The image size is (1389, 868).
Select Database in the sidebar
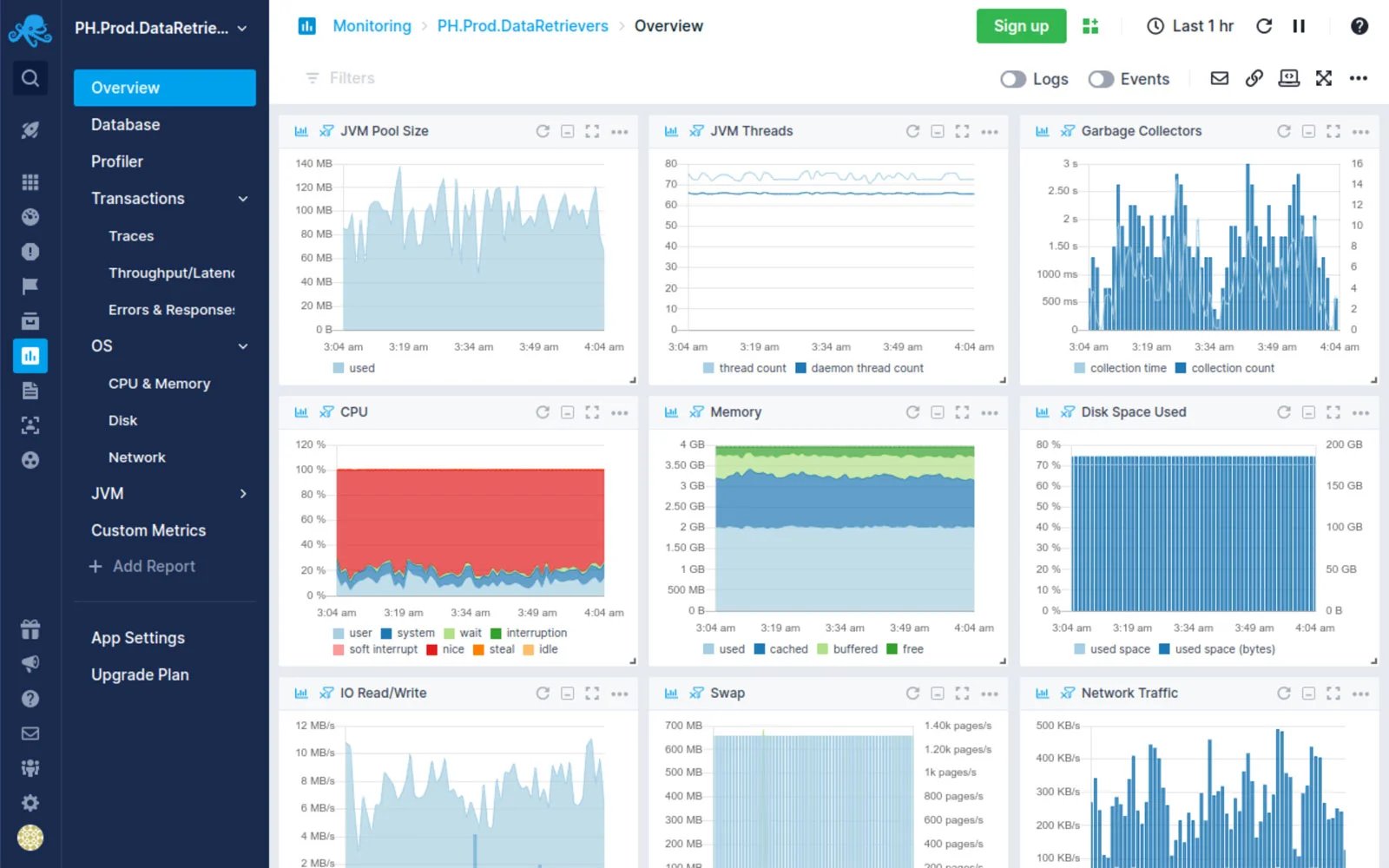[125, 124]
